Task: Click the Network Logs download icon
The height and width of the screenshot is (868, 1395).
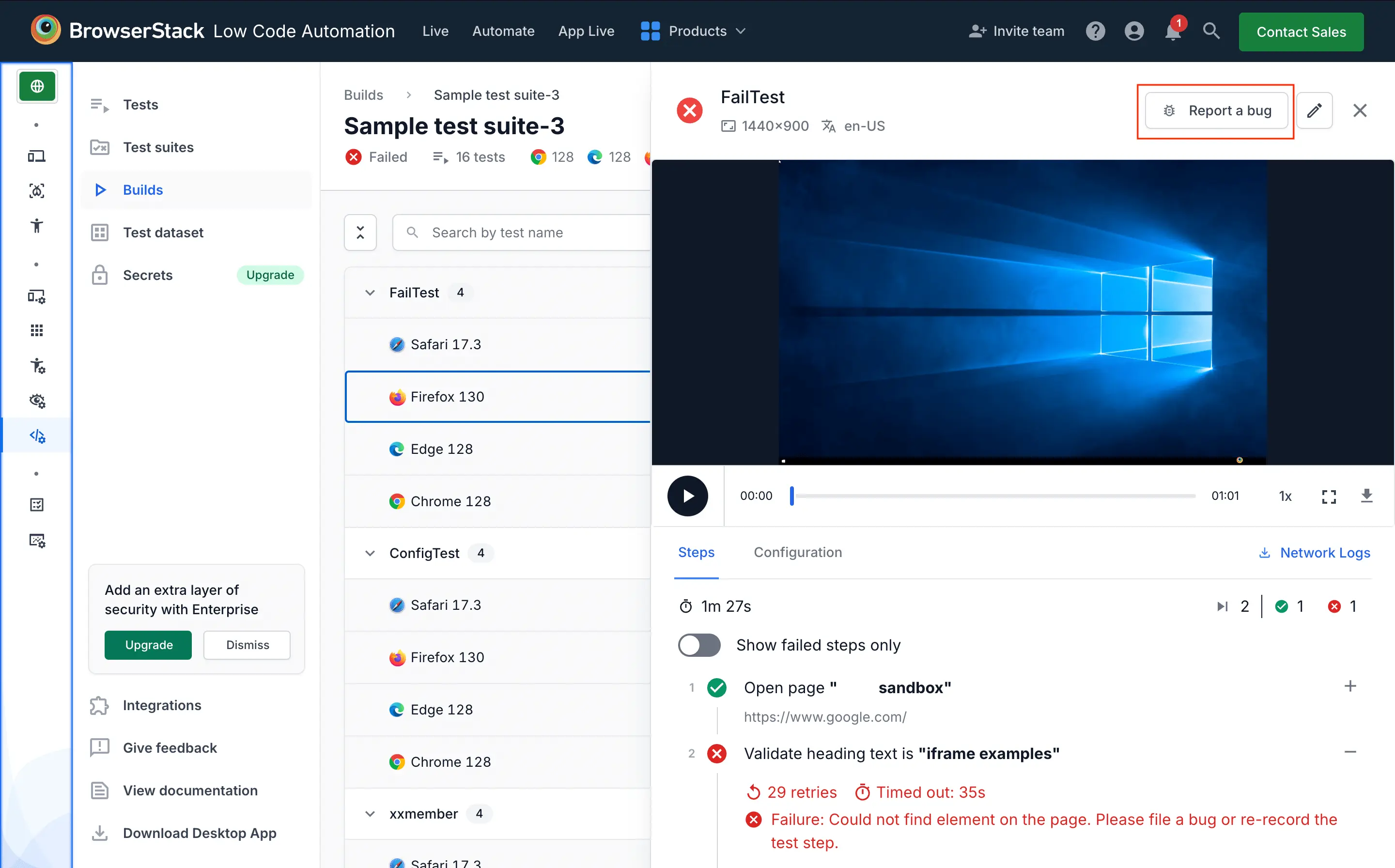Action: point(1263,552)
